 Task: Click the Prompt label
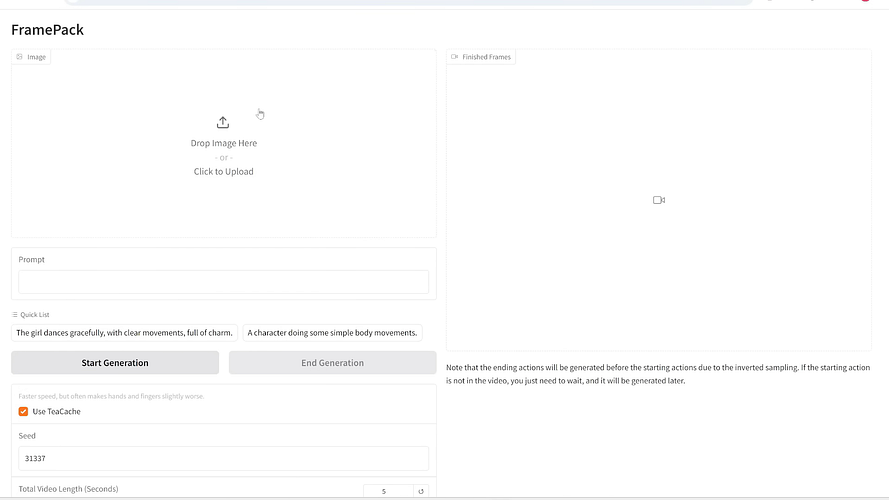(x=31, y=260)
